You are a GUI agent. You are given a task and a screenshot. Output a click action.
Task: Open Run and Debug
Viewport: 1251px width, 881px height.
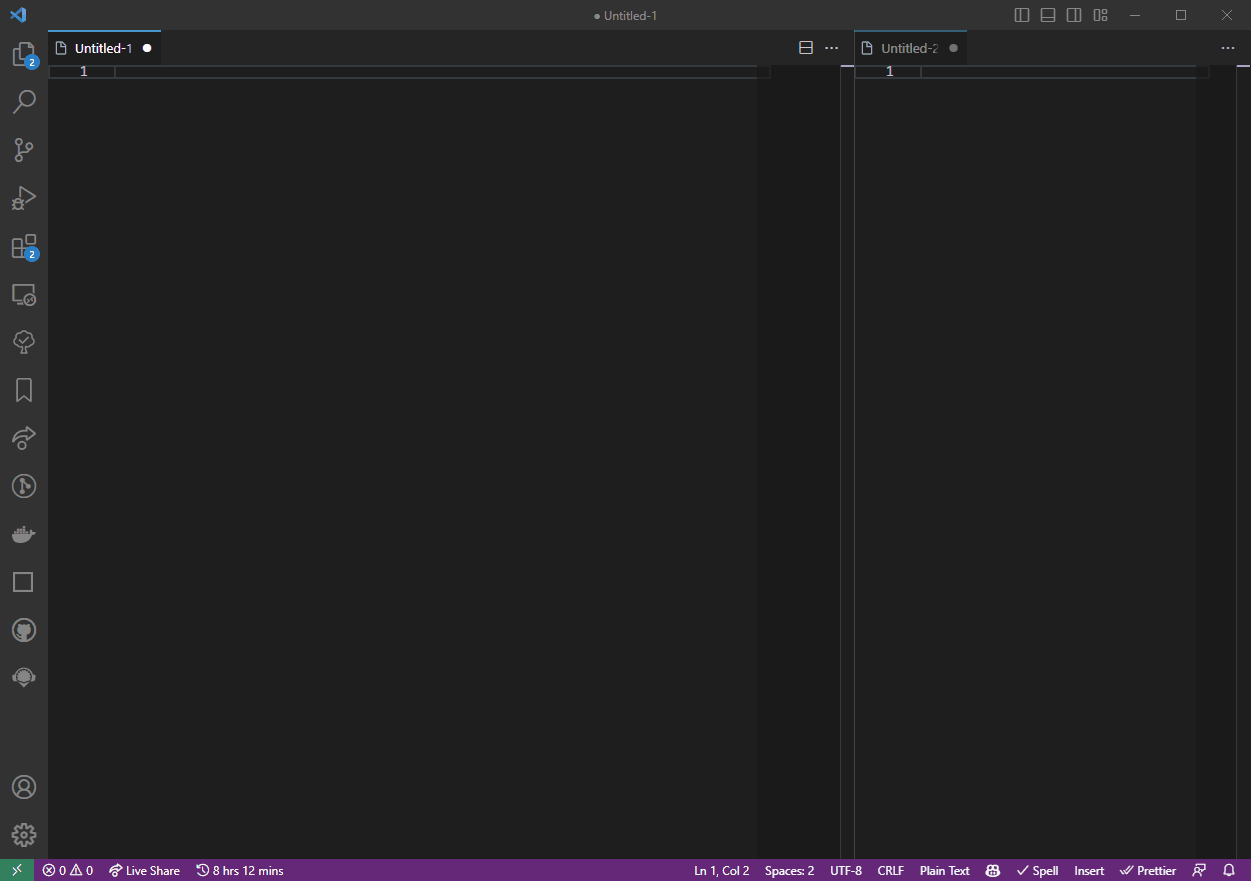(24, 197)
